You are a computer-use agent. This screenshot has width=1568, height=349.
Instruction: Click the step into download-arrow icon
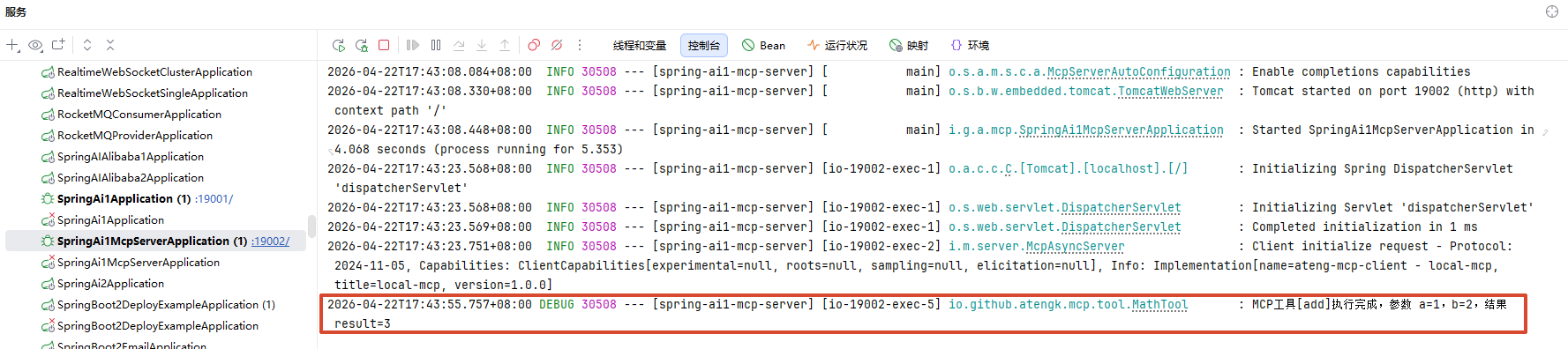point(482,45)
